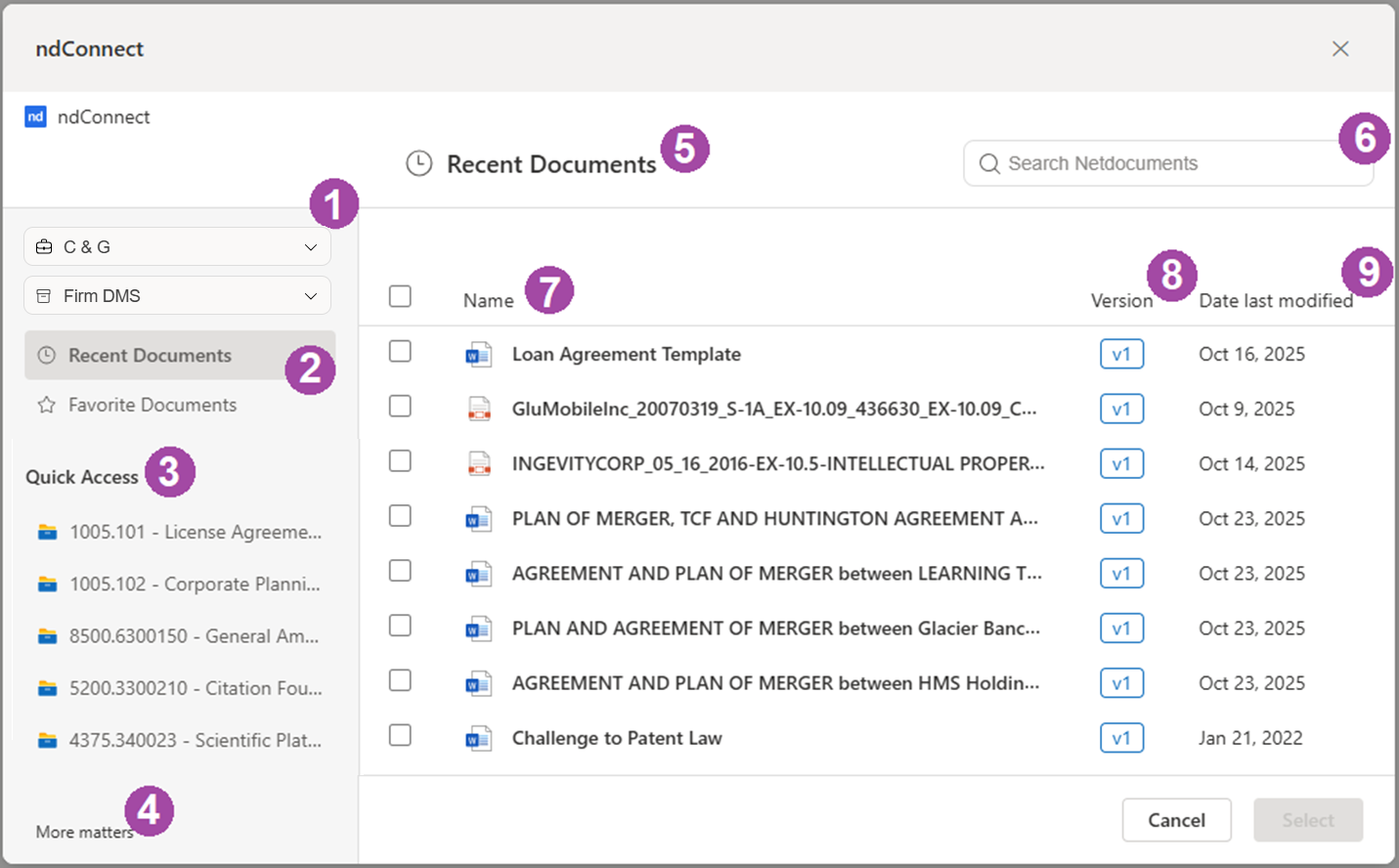This screenshot has height=868, width=1399.
Task: Click the Oct 14, 2025 date cell
Action: [1251, 463]
